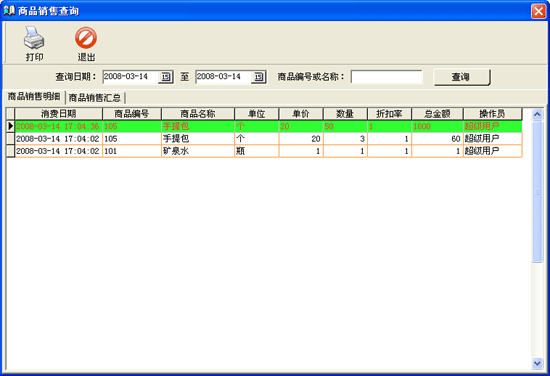Open the end date calendar picker
This screenshot has width=550, height=376.
[259, 77]
